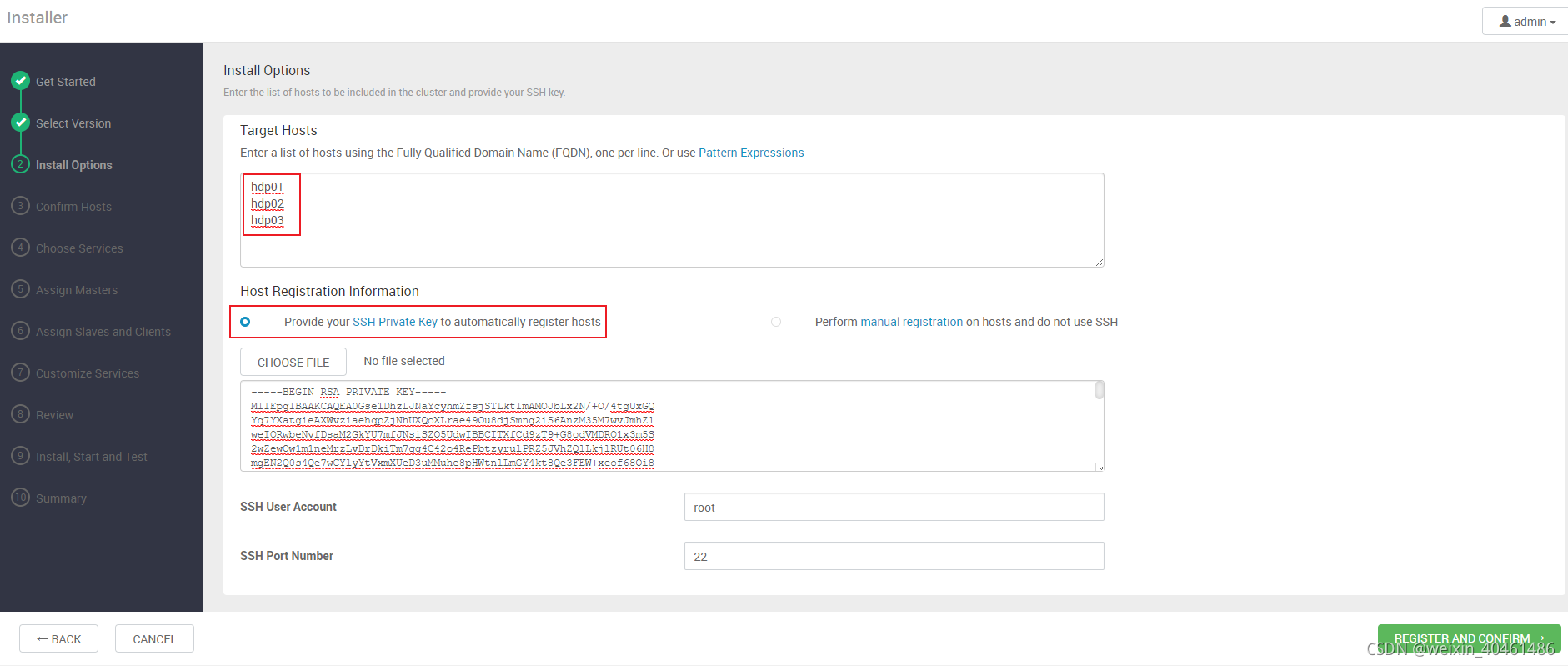
Task: Select the manual registration radio button
Action: coord(776,322)
